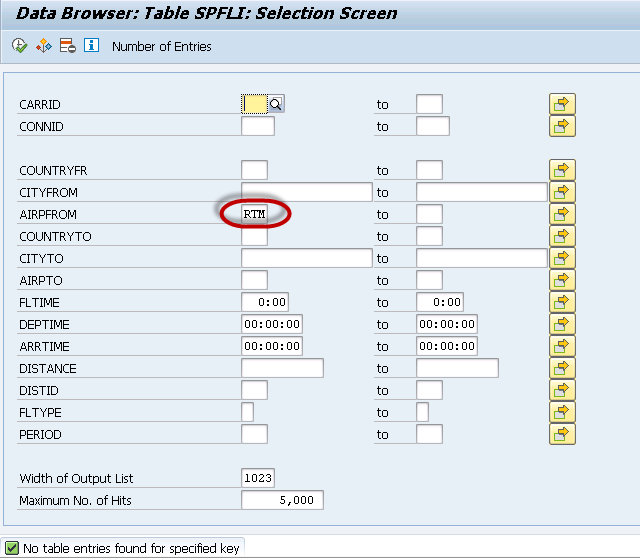Click Maximum No. of Hits field 5,000
Viewport: 640px width, 558px height.
pos(282,500)
